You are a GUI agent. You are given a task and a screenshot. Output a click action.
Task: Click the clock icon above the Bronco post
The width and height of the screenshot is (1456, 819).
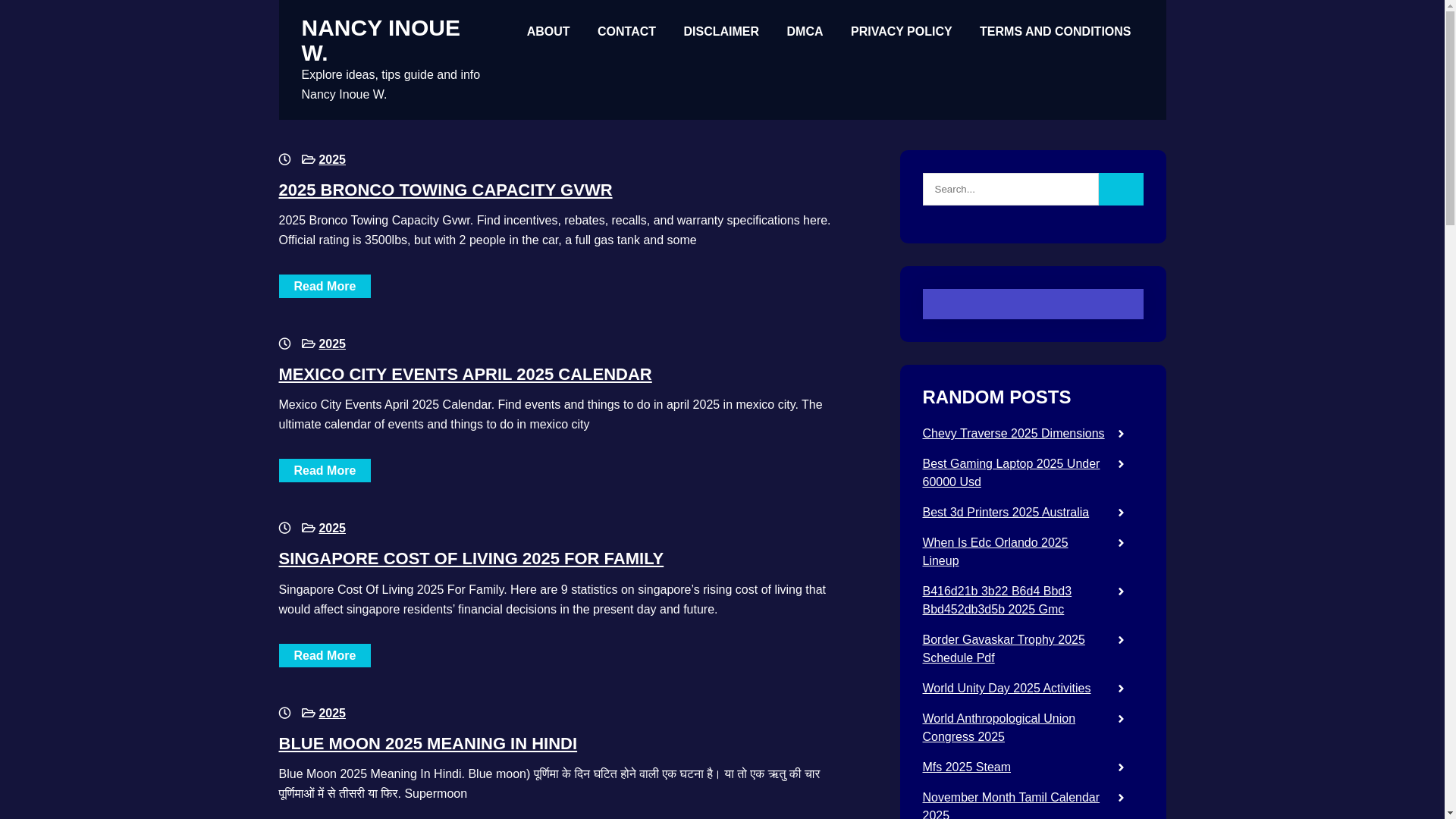284,159
